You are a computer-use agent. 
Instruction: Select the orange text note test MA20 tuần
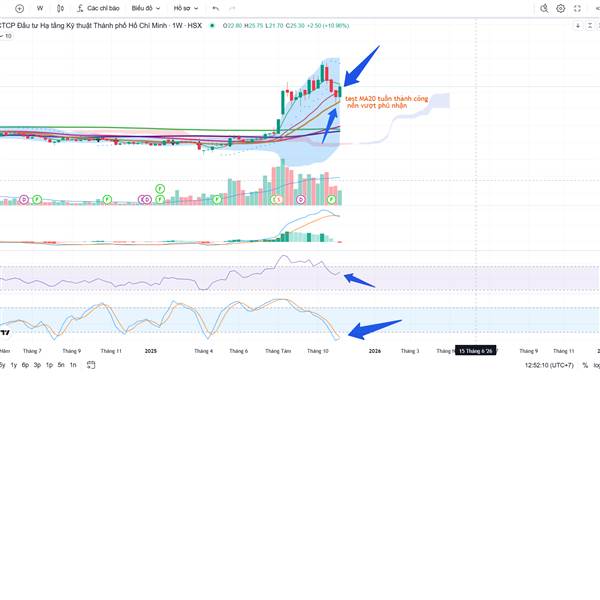386,102
